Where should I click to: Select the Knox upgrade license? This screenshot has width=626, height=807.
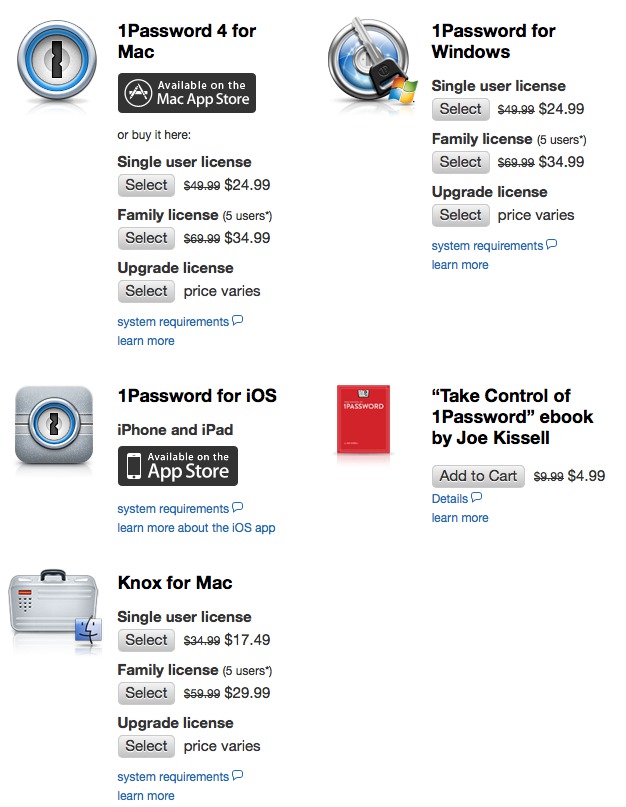pyautogui.click(x=146, y=746)
